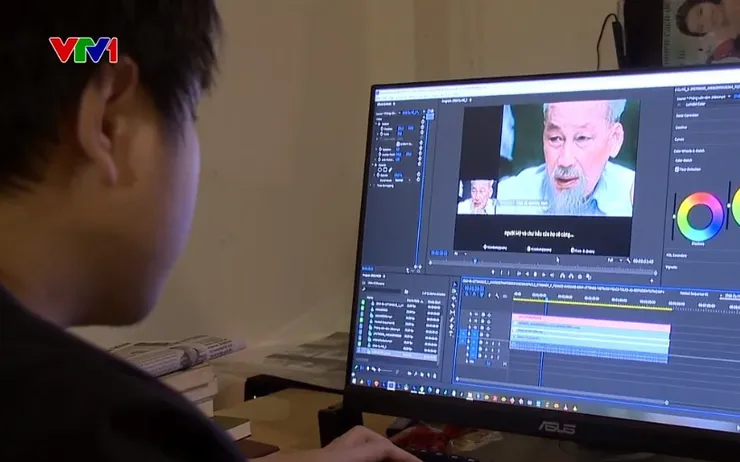This screenshot has width=740, height=462.
Task: Toggle Opacity stopwatch animation
Action: (378, 175)
